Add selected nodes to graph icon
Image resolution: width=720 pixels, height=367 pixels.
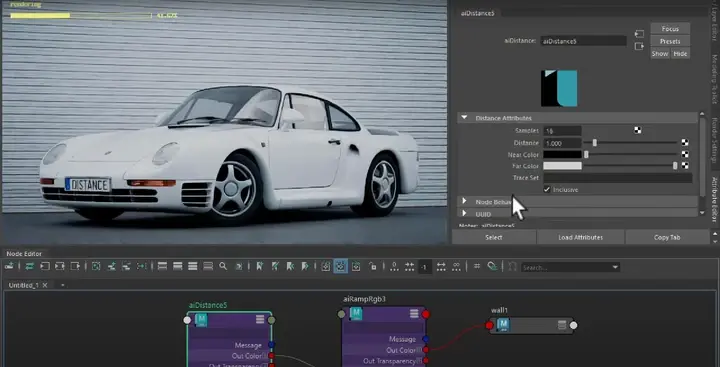pyautogui.click(x=112, y=266)
